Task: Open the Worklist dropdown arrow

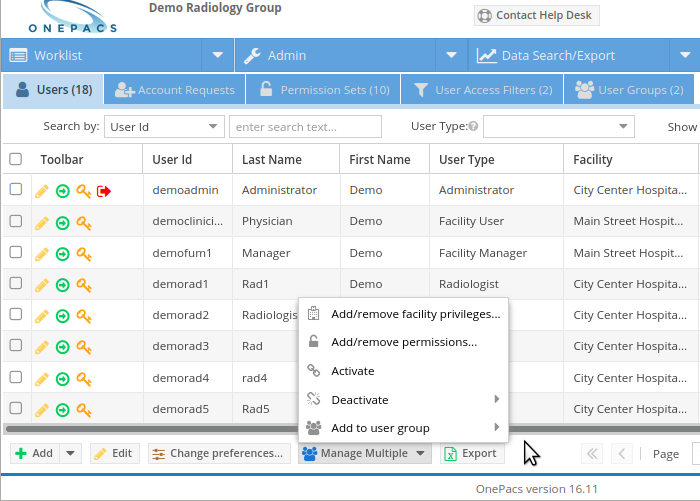Action: 217,55
